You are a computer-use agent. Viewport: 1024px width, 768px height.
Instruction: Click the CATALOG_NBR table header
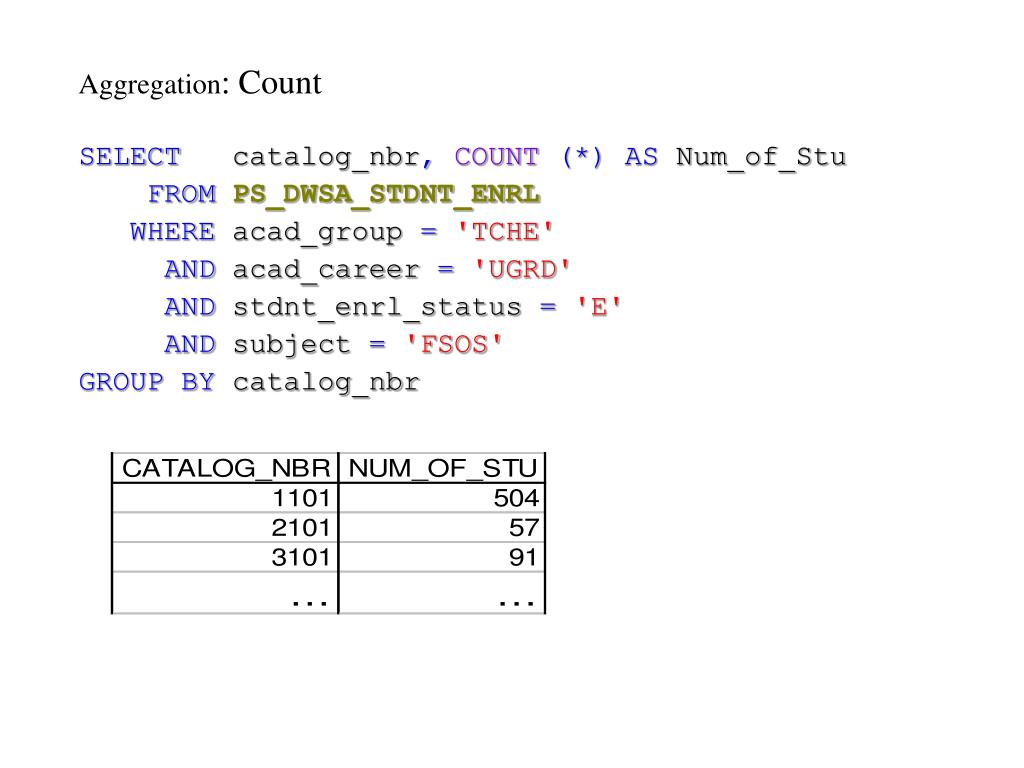[225, 468]
